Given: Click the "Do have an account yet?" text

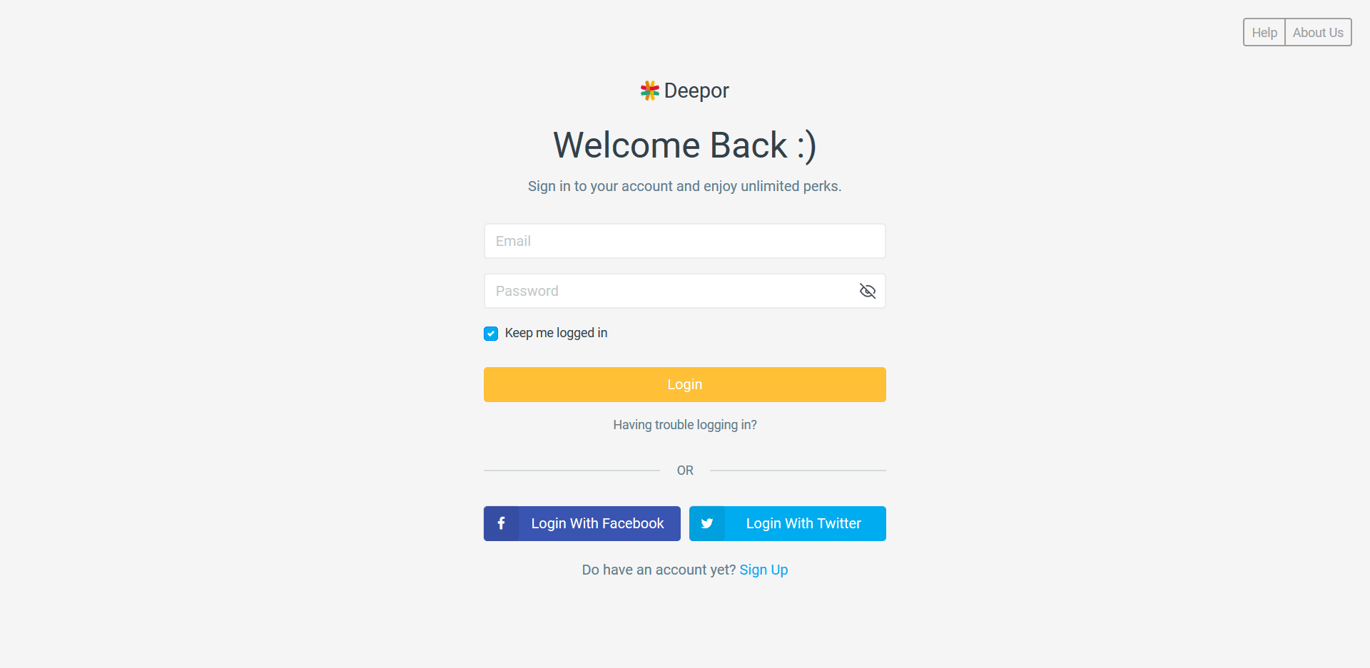Looking at the screenshot, I should (x=659, y=570).
